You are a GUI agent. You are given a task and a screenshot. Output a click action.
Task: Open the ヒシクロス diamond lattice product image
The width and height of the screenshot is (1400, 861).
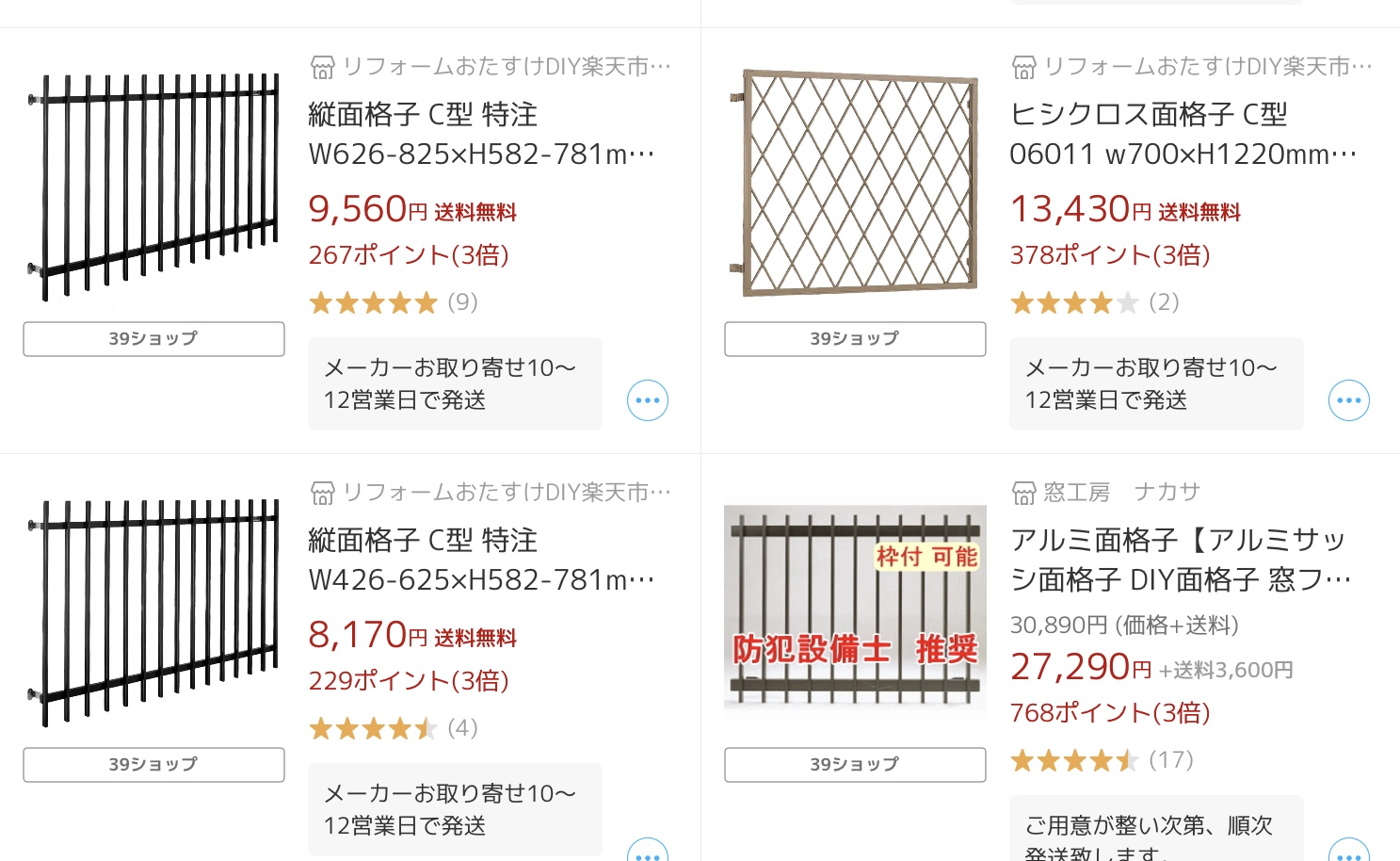pyautogui.click(x=855, y=182)
